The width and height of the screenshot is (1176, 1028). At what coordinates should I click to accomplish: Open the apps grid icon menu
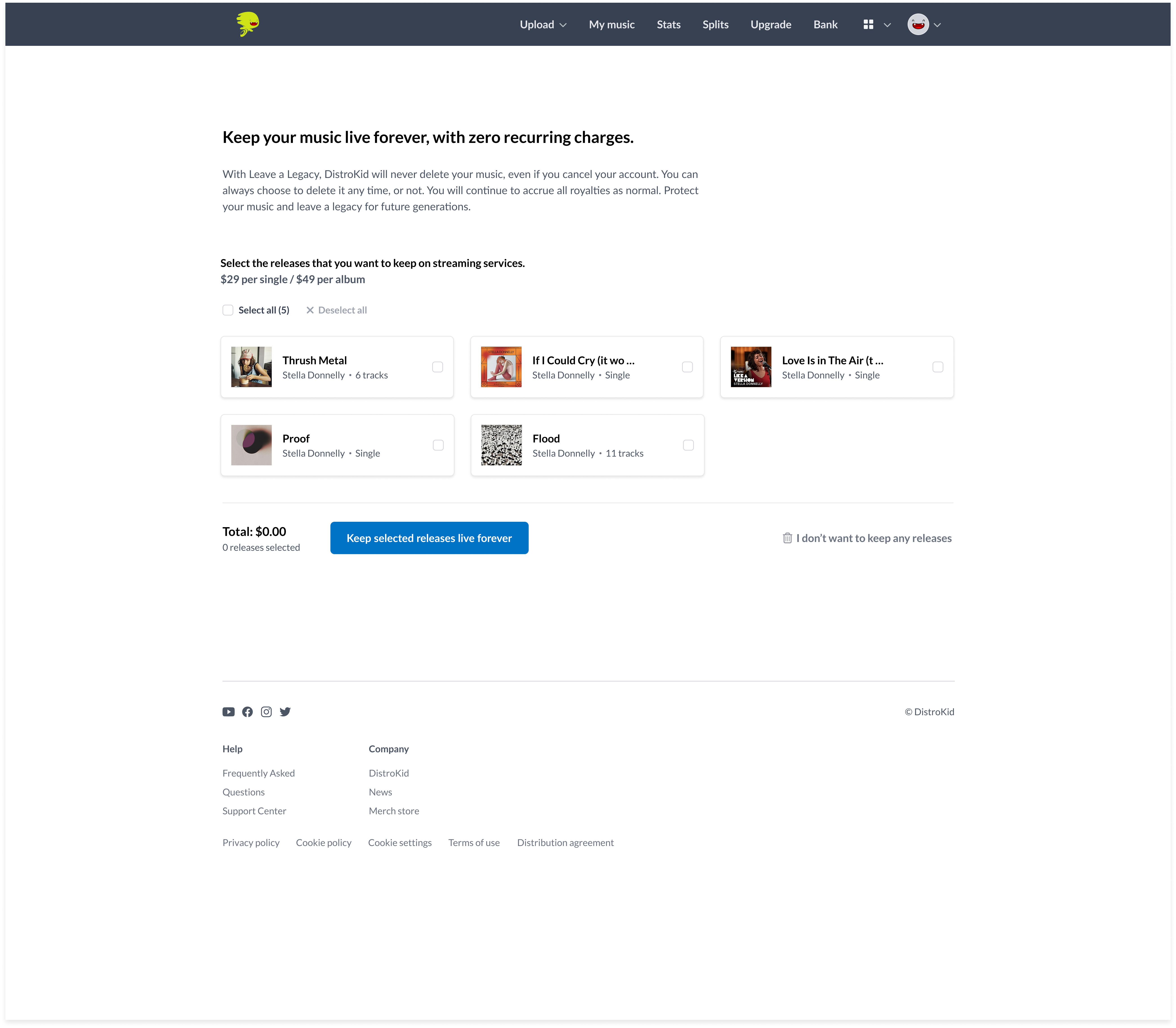tap(868, 25)
